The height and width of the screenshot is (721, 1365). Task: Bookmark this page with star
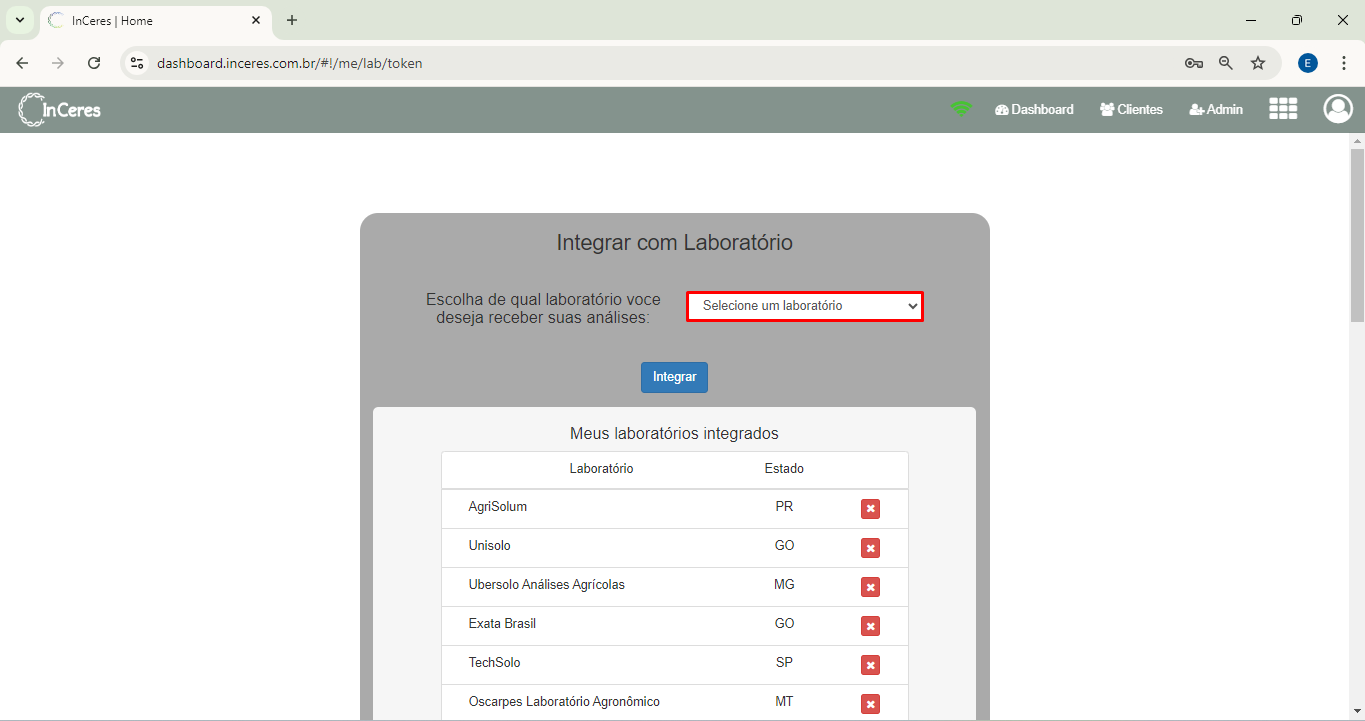pyautogui.click(x=1258, y=63)
